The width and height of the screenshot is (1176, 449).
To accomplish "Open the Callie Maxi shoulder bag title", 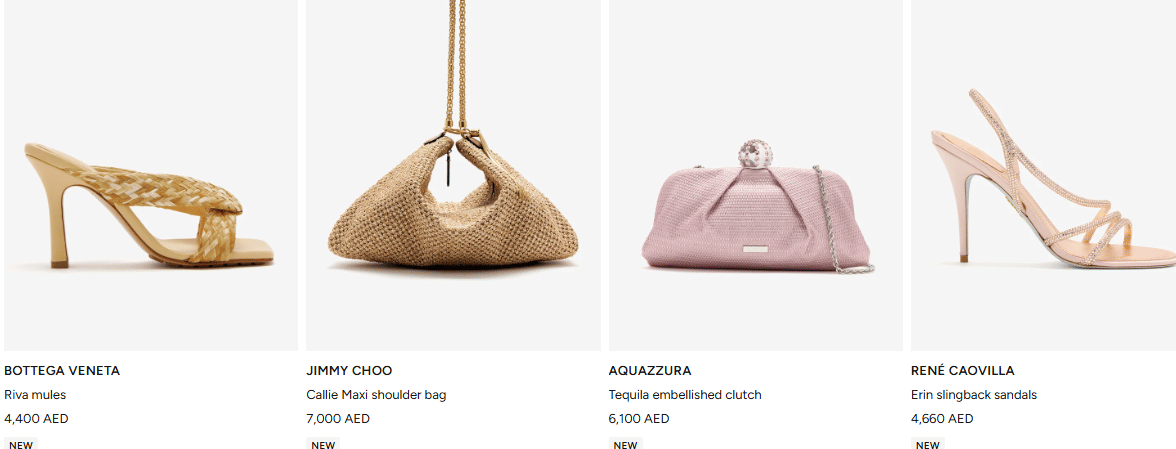I will point(376,395).
